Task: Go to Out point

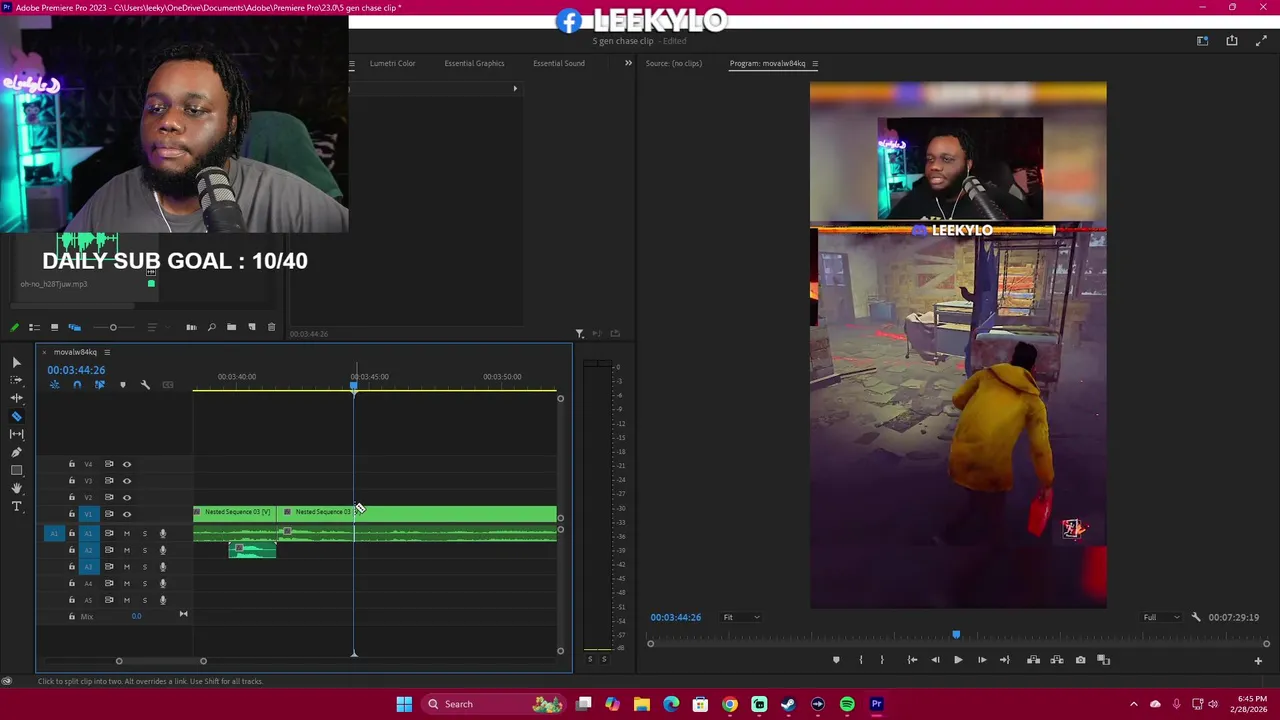Action: pyautogui.click(x=1004, y=660)
